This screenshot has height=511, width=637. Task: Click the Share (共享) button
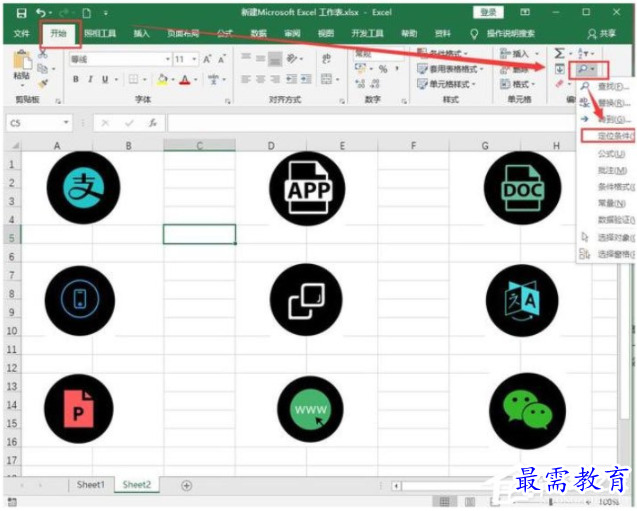[x=602, y=33]
